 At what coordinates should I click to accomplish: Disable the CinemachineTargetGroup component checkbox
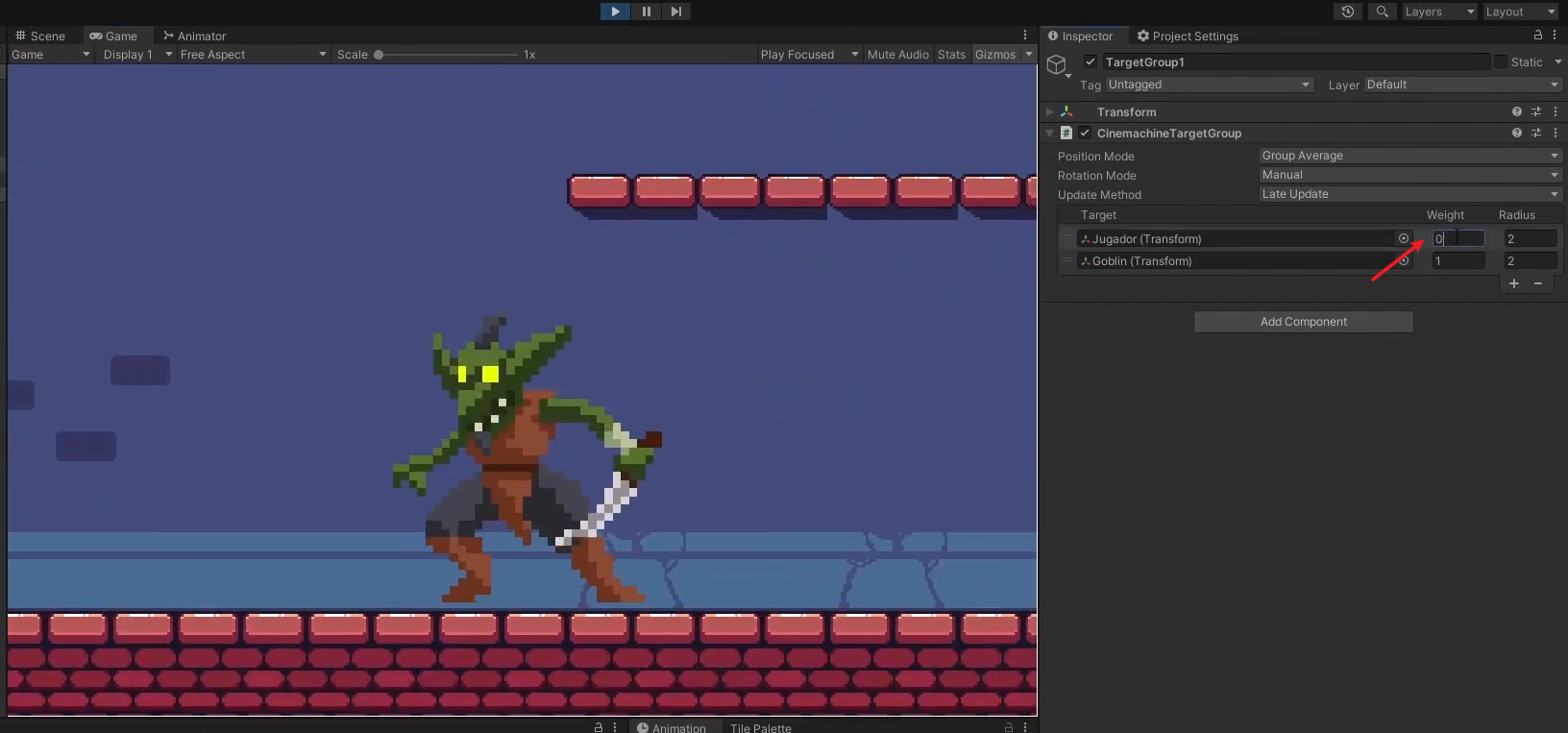pos(1085,133)
